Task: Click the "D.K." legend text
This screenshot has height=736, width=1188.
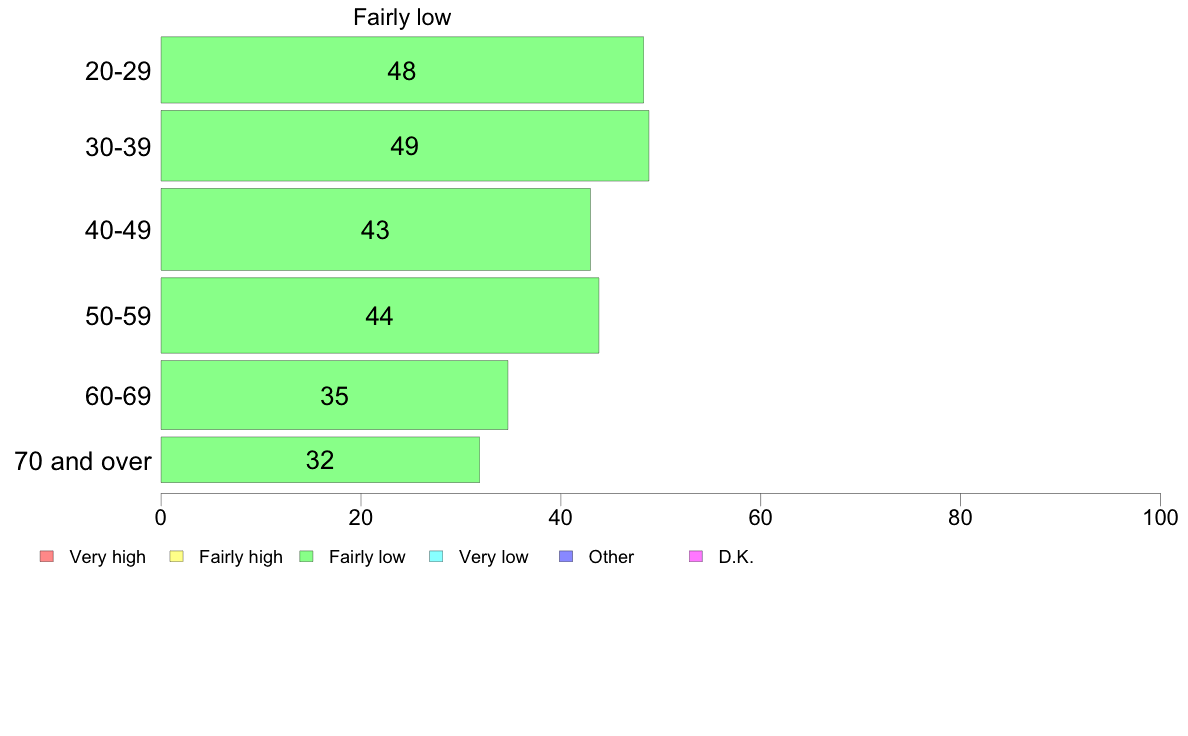Action: [735, 557]
